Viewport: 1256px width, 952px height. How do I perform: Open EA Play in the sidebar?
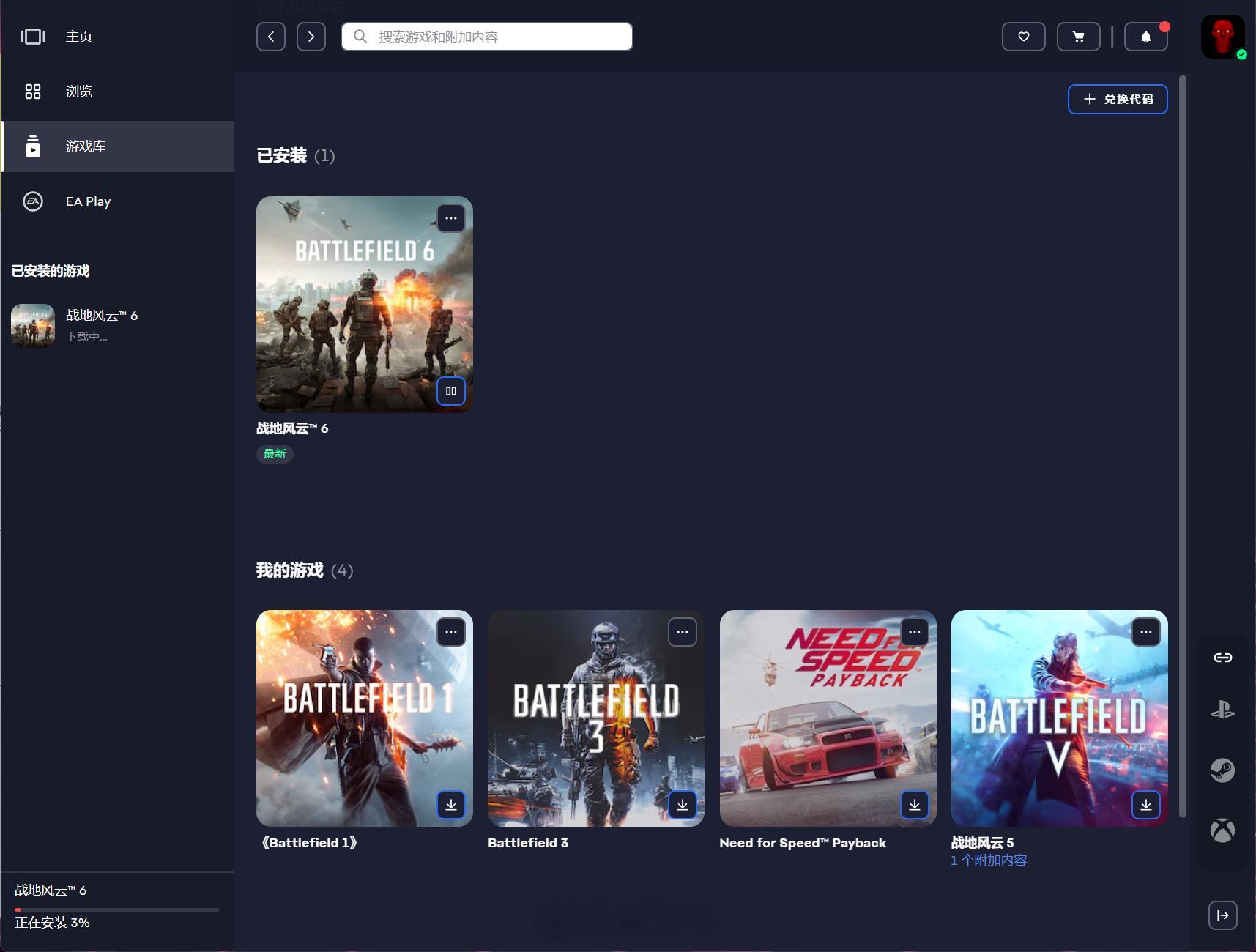(x=117, y=201)
